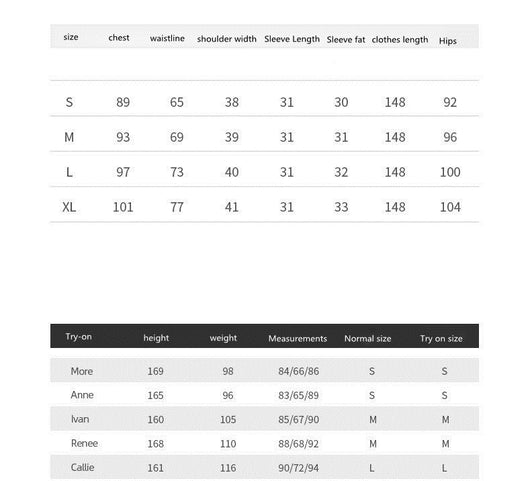Select the "Hips" column header

pyautogui.click(x=448, y=41)
